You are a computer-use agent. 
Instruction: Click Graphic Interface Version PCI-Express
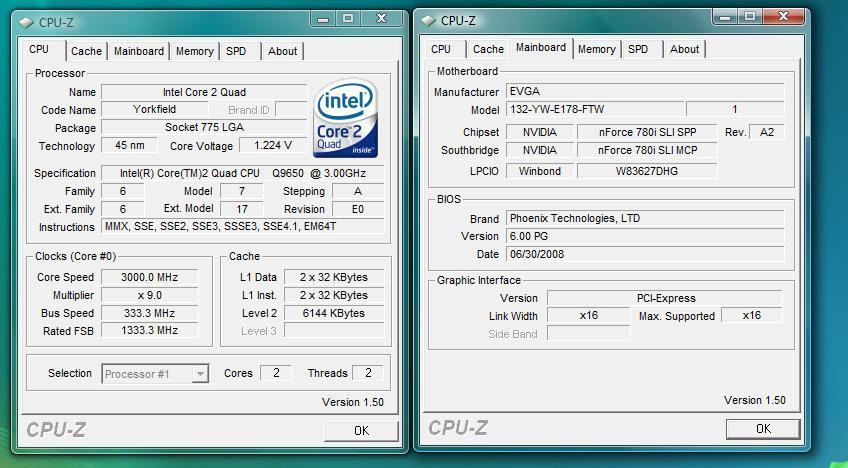pos(665,298)
